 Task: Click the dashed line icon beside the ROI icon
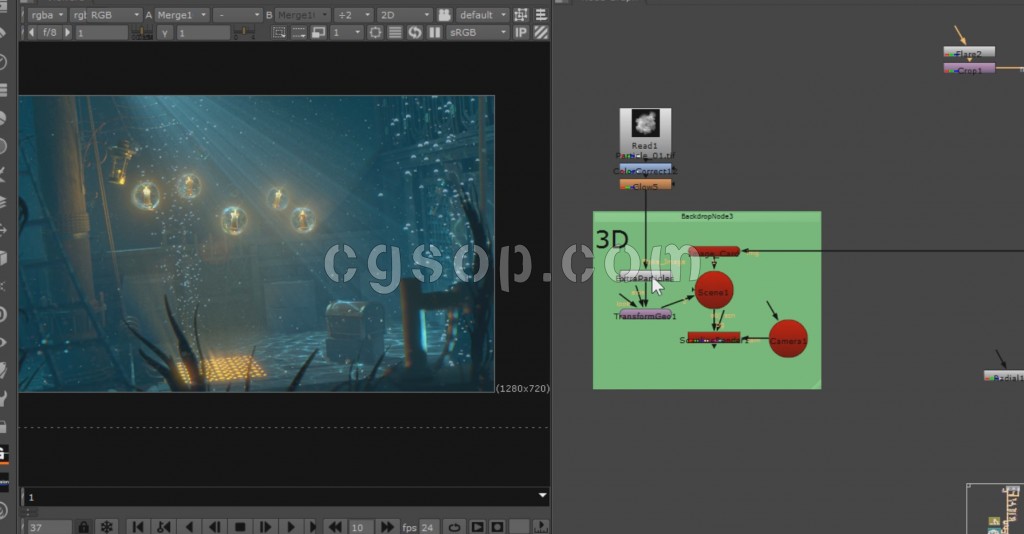point(298,32)
